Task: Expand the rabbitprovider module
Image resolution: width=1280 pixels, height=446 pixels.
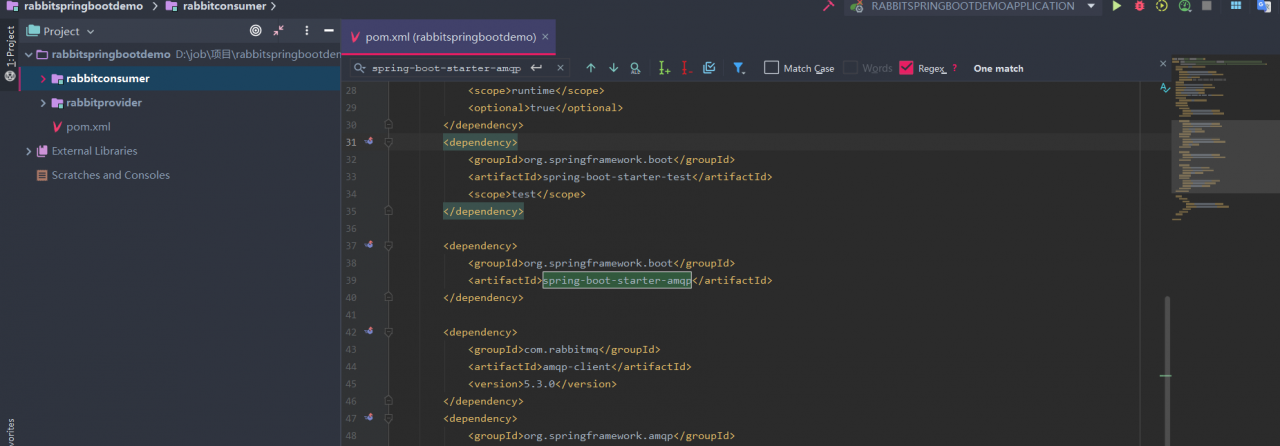Action: tap(43, 102)
